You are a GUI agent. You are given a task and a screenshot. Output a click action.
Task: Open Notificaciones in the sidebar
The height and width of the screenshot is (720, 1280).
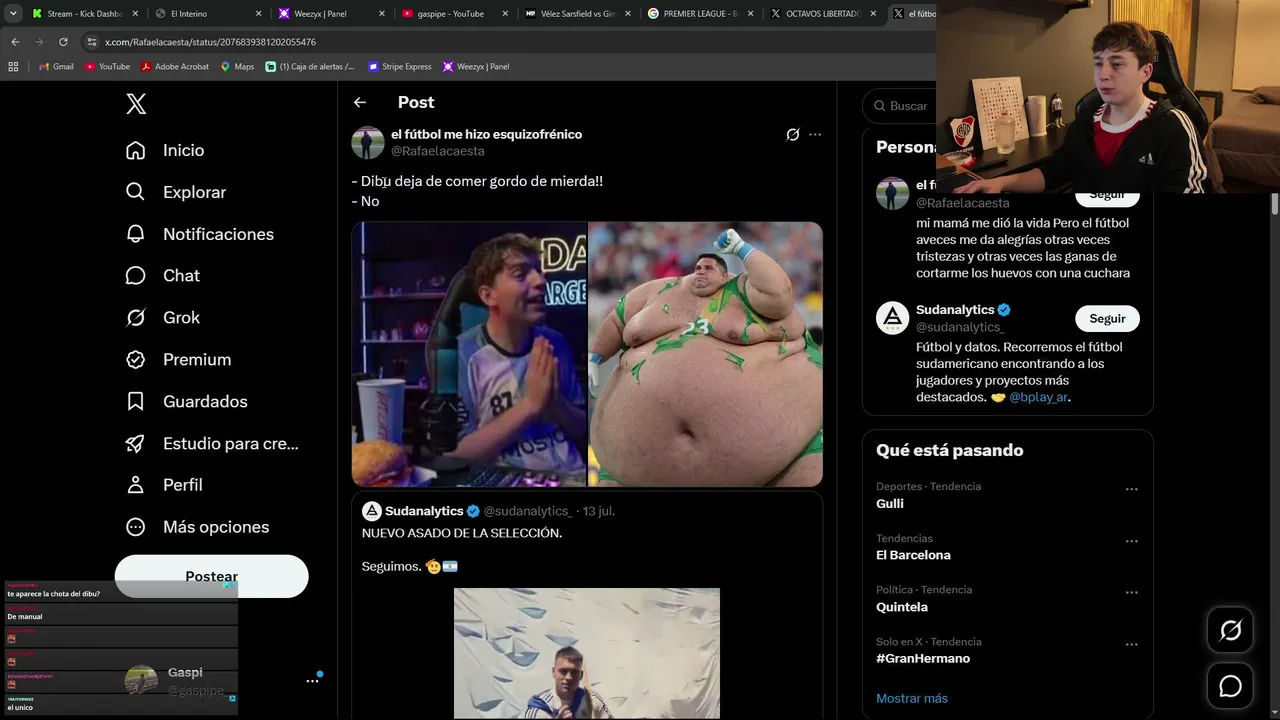(x=200, y=234)
